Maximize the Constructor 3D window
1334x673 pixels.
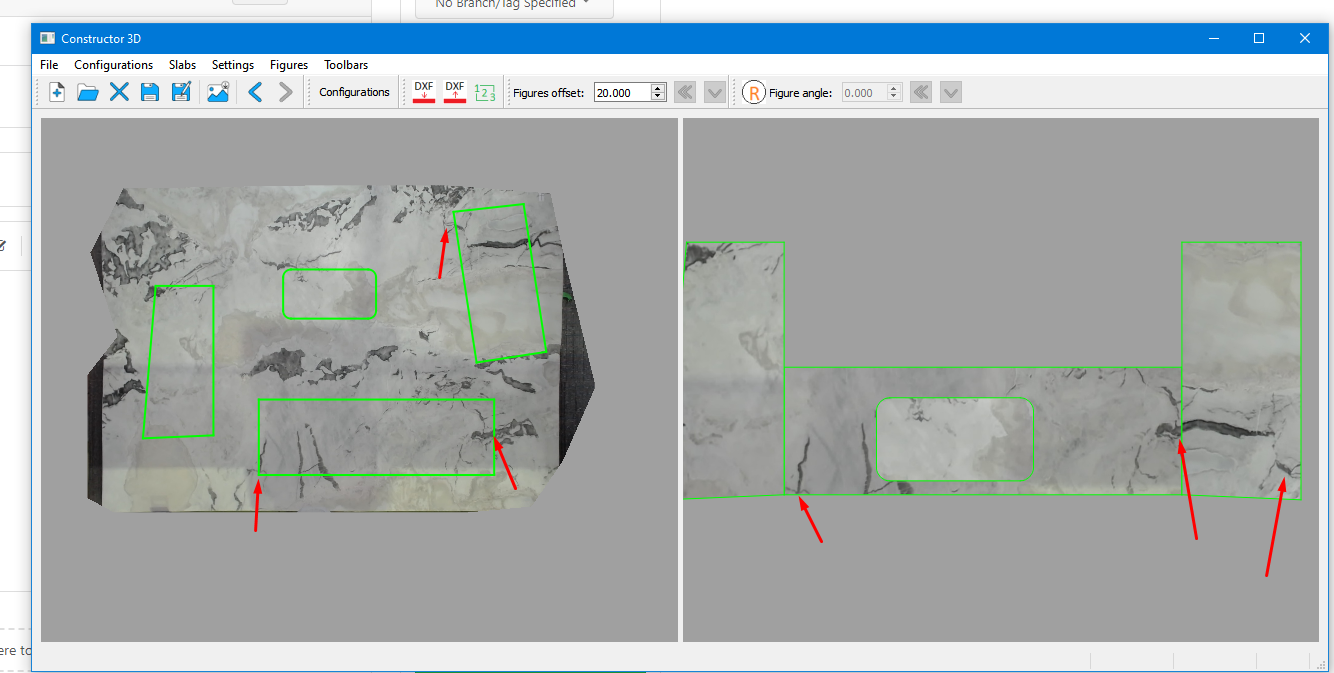coord(1259,38)
